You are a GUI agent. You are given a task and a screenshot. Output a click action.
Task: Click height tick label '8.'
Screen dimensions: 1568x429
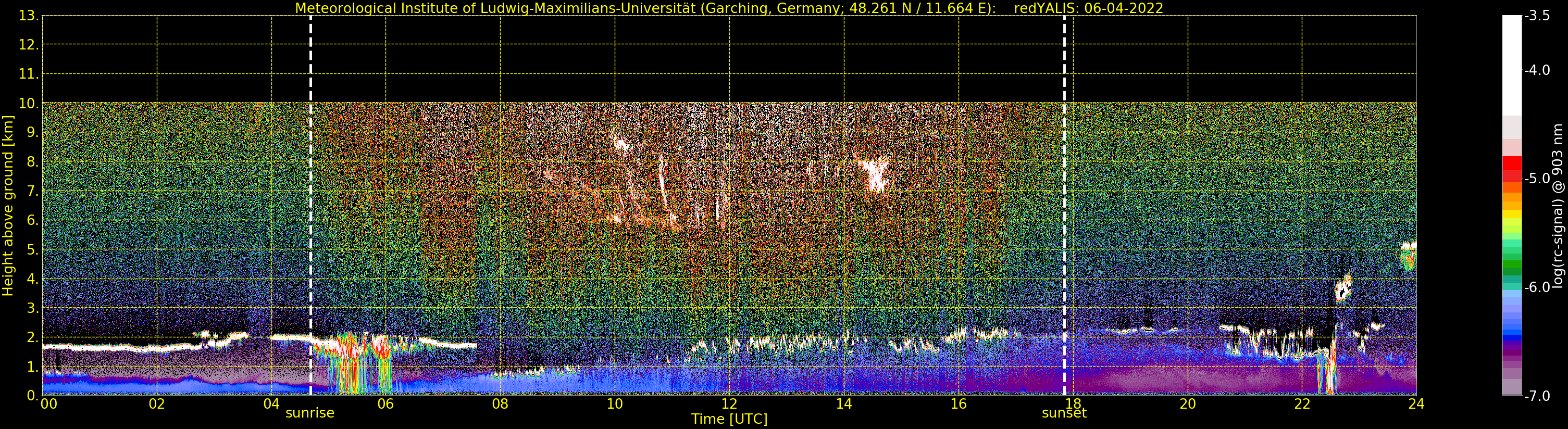coord(33,162)
